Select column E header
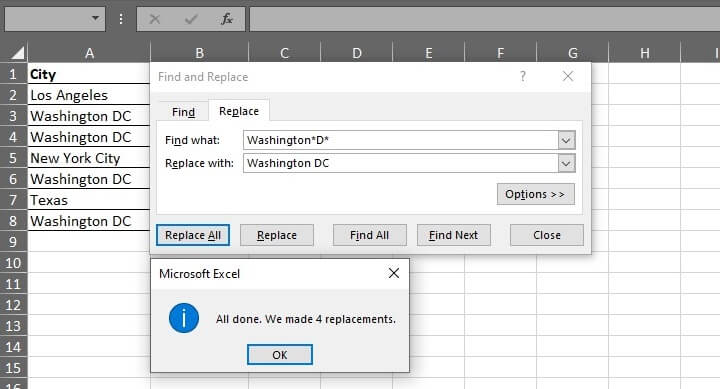This screenshot has height=389, width=720. click(x=428, y=53)
